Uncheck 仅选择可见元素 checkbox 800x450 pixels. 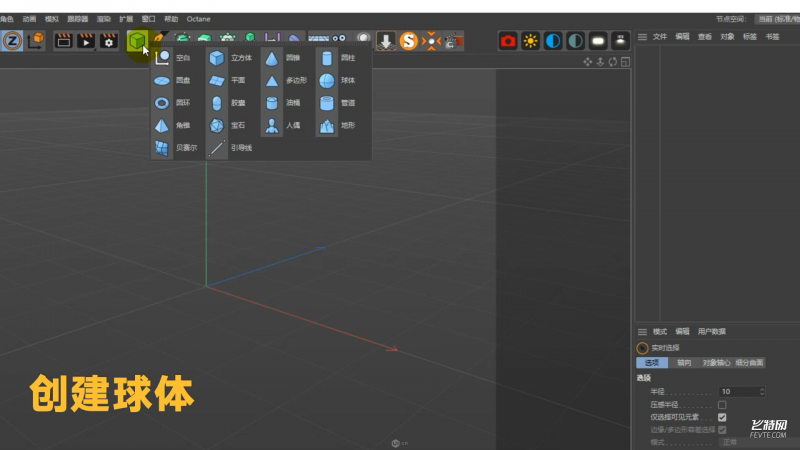722,417
